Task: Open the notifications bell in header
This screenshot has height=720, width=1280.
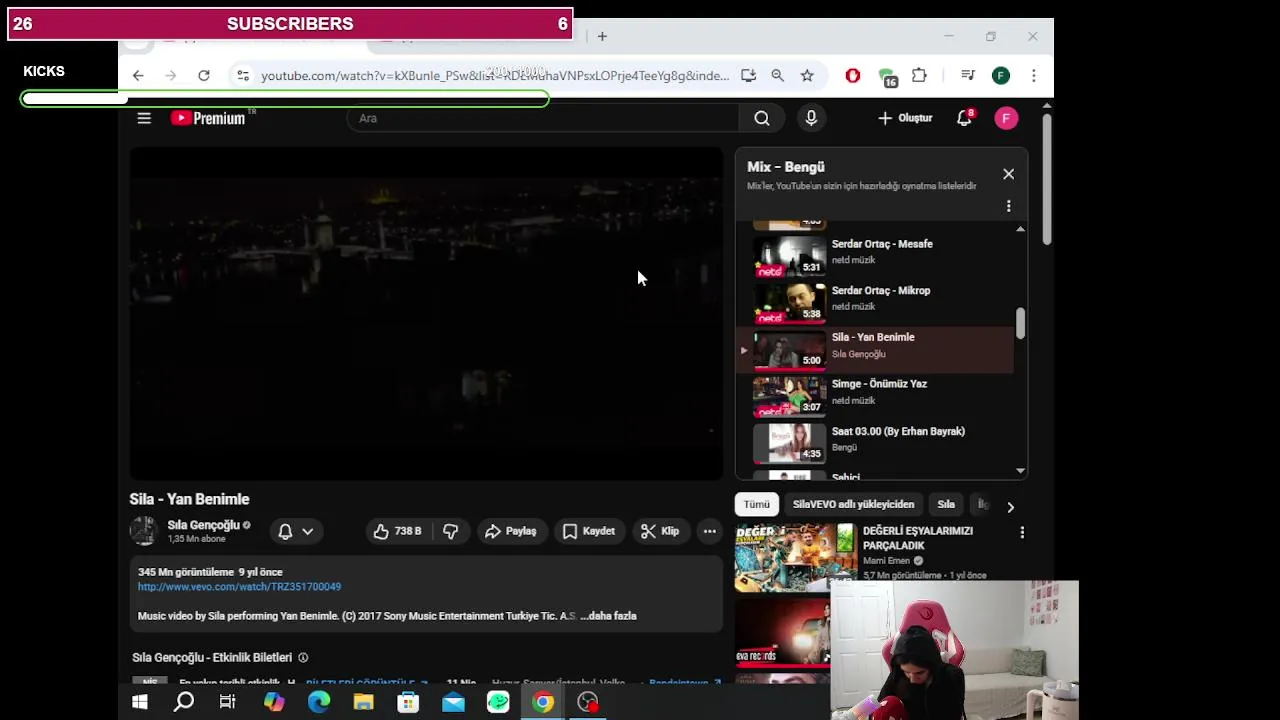Action: click(964, 118)
